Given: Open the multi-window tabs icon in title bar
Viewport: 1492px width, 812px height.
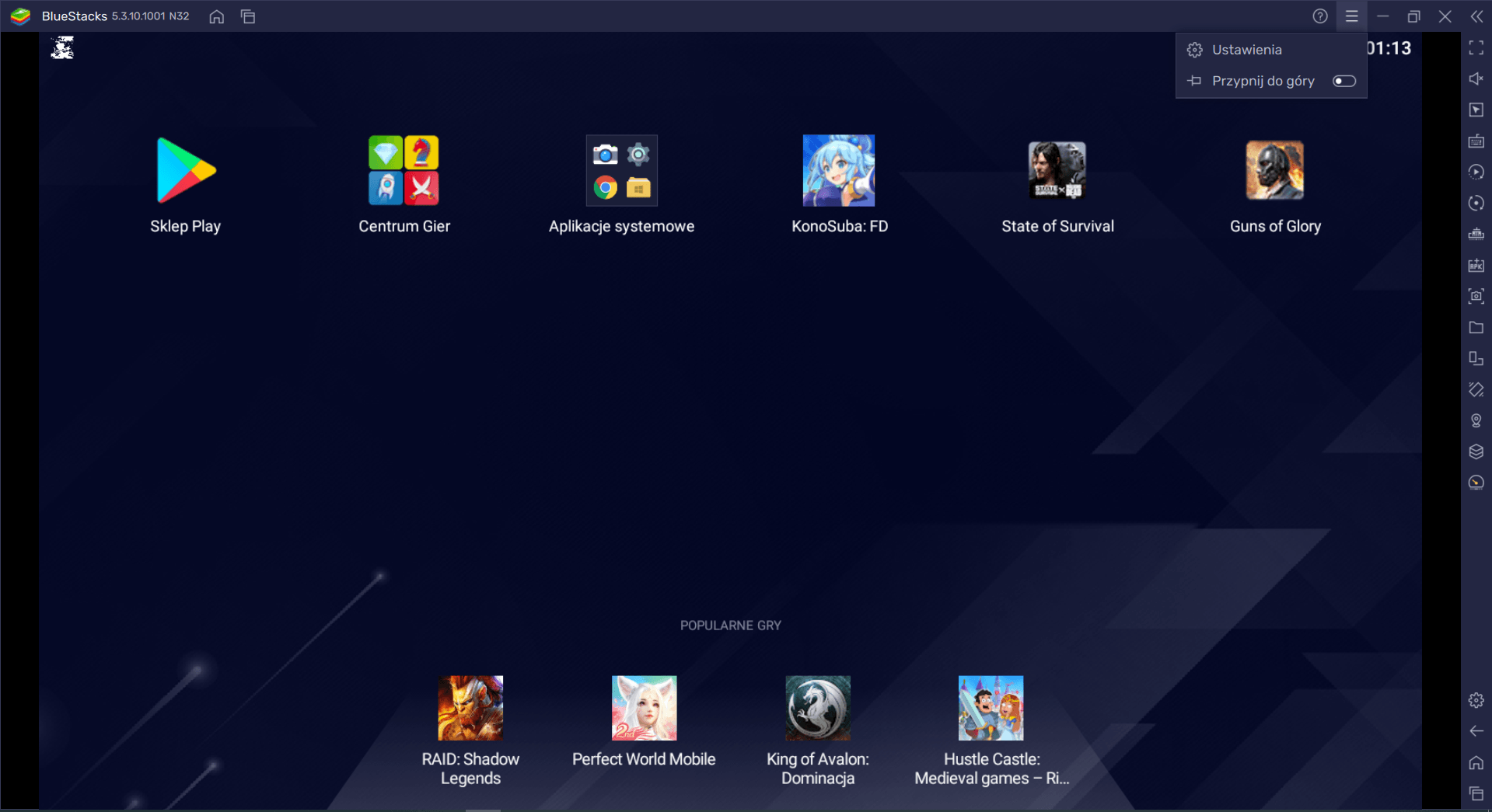Looking at the screenshot, I should tap(248, 16).
